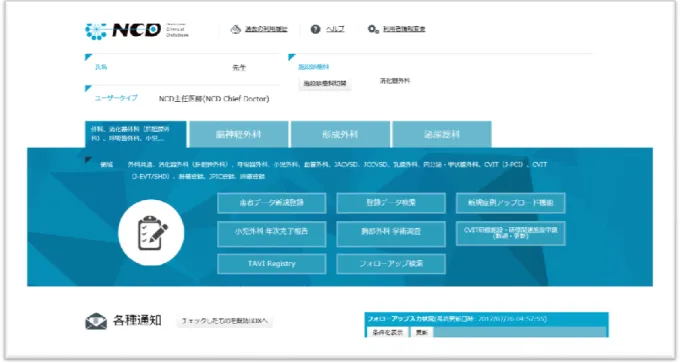Select the first surgery departments tab

click(136, 134)
